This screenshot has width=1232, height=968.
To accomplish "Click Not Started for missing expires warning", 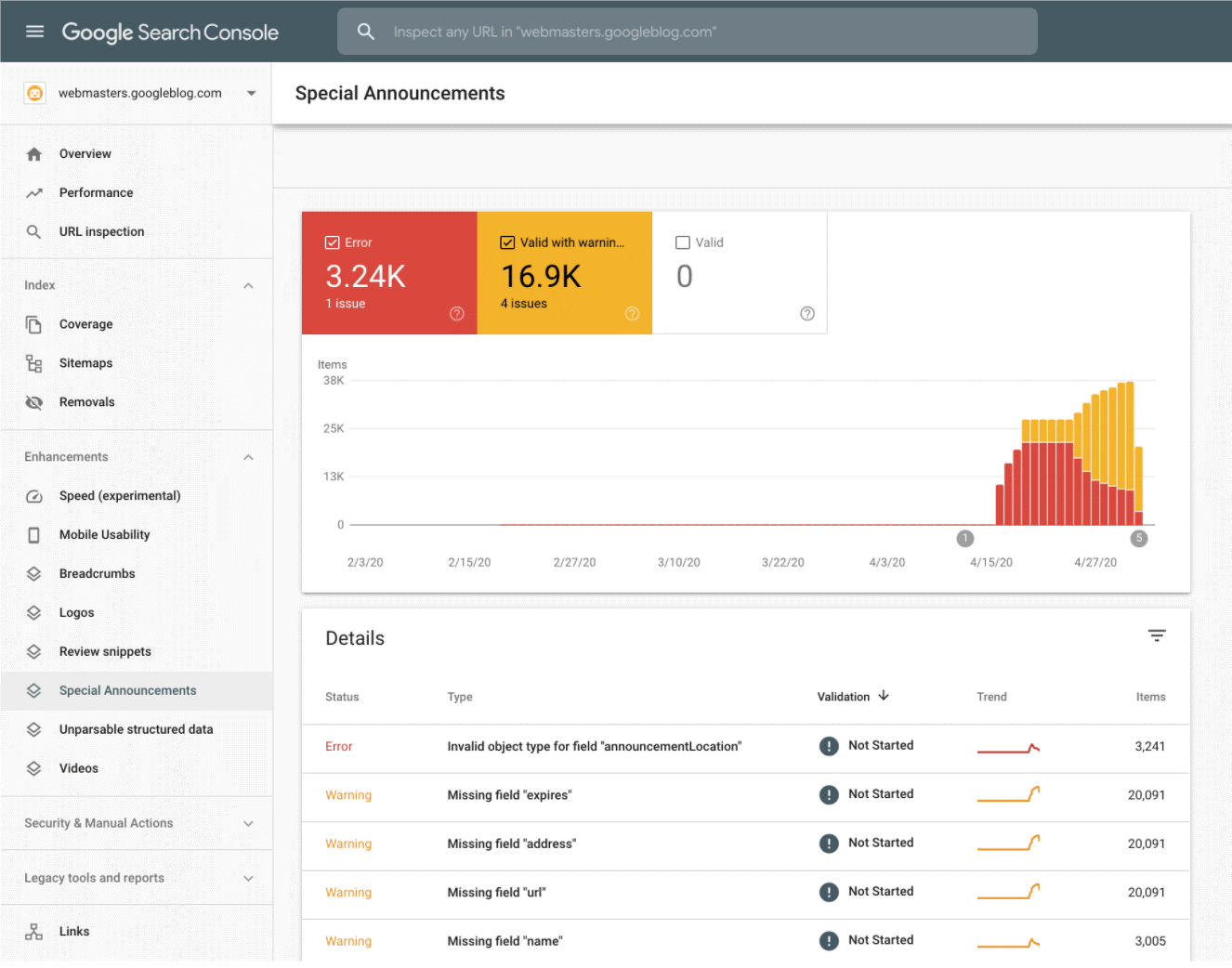I will click(880, 794).
